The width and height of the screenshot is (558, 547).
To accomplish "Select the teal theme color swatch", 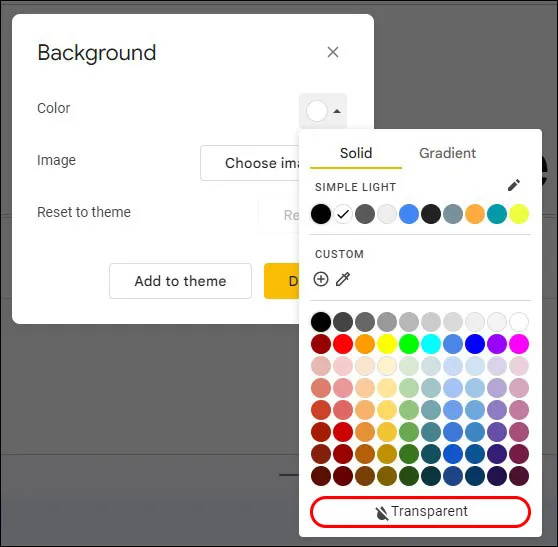I will pos(497,214).
